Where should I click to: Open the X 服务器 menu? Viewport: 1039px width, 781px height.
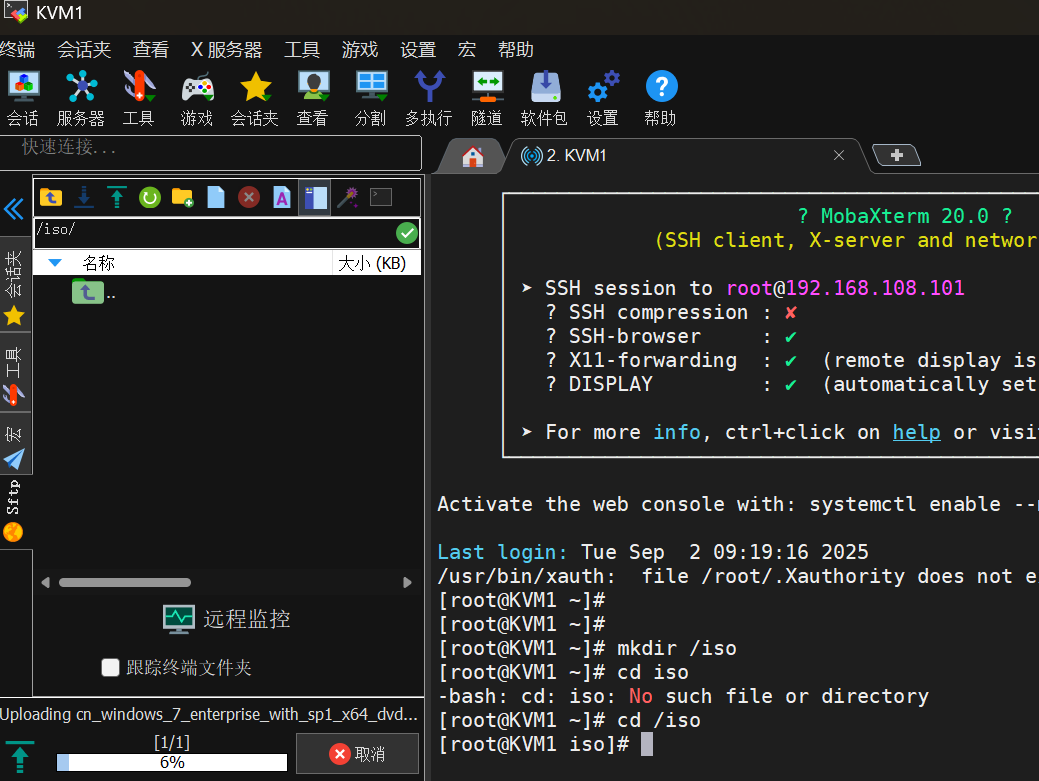pos(227,50)
